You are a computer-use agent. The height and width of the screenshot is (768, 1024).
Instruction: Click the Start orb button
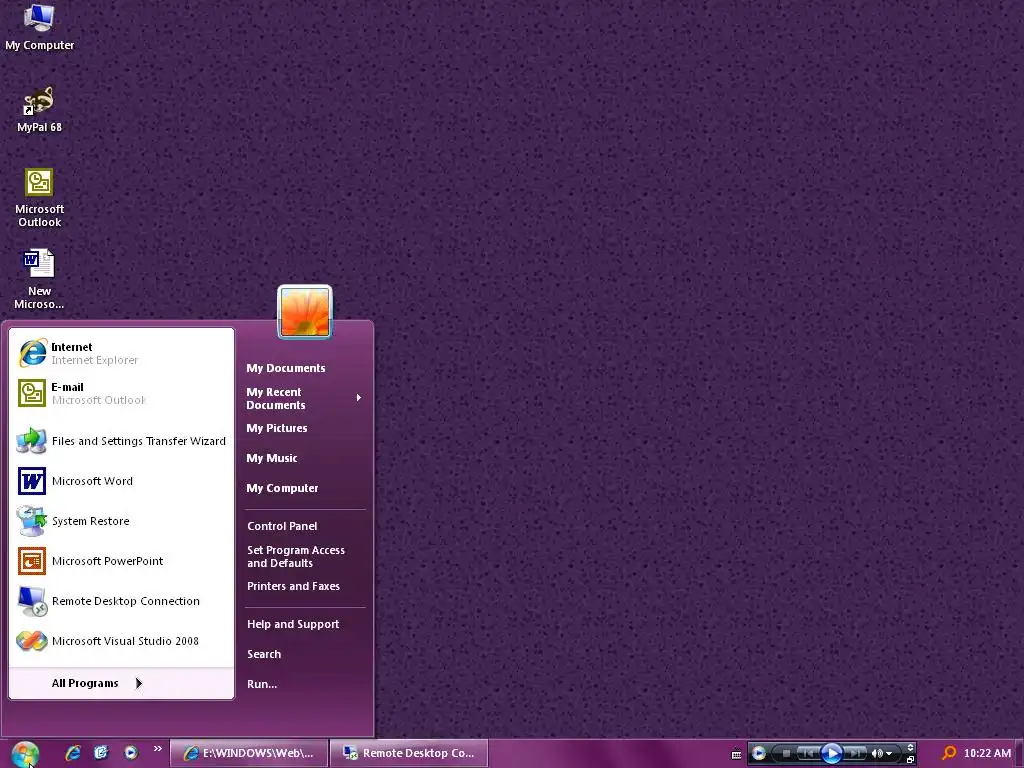(x=25, y=754)
